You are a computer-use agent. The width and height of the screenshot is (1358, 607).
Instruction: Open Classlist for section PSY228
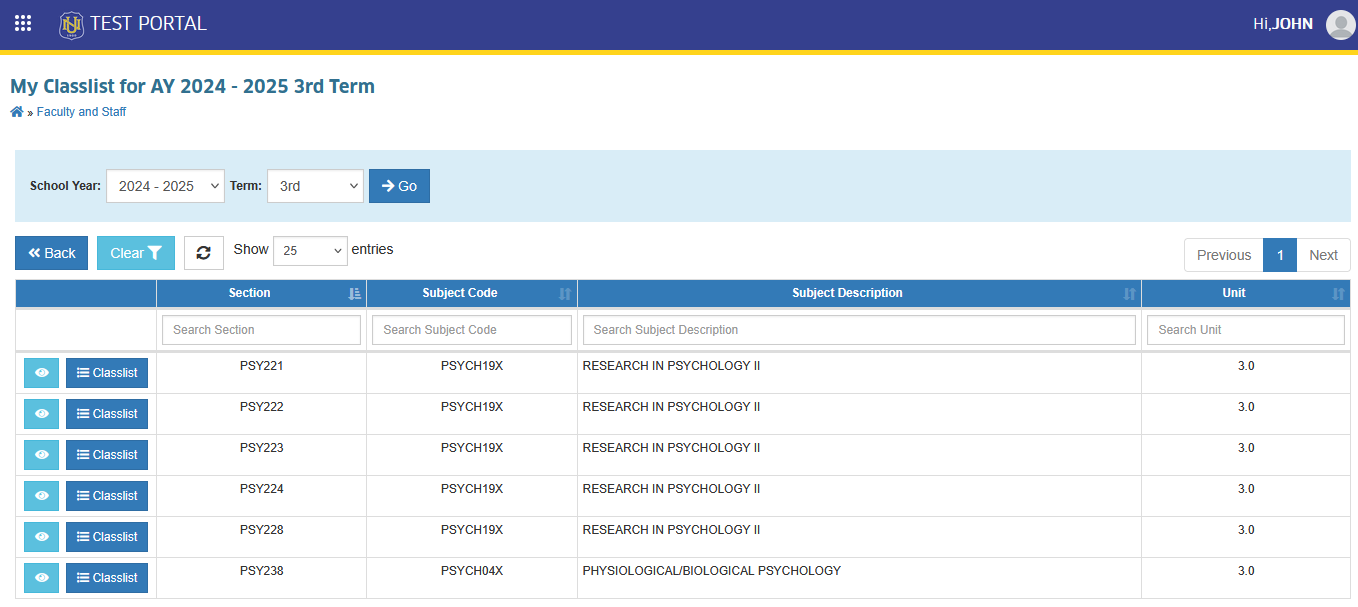[107, 537]
